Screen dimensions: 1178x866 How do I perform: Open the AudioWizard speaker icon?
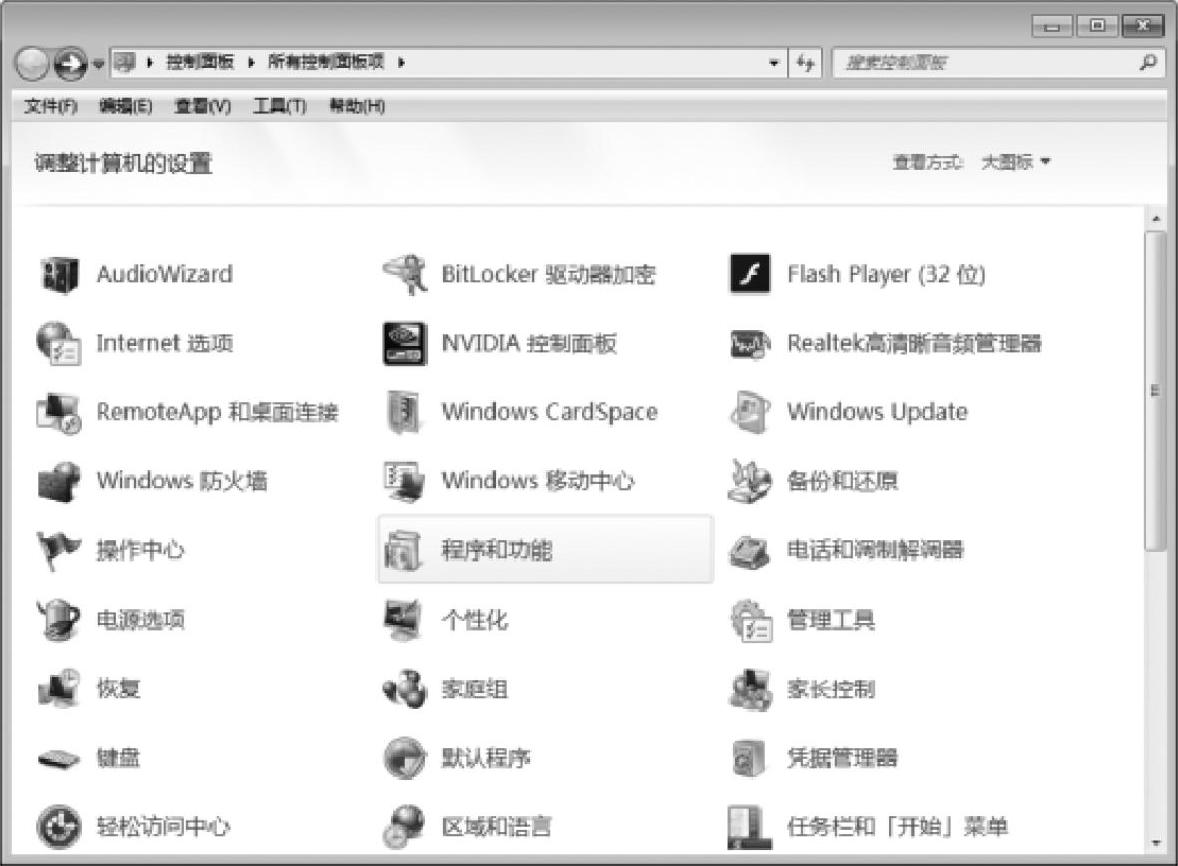(x=59, y=274)
